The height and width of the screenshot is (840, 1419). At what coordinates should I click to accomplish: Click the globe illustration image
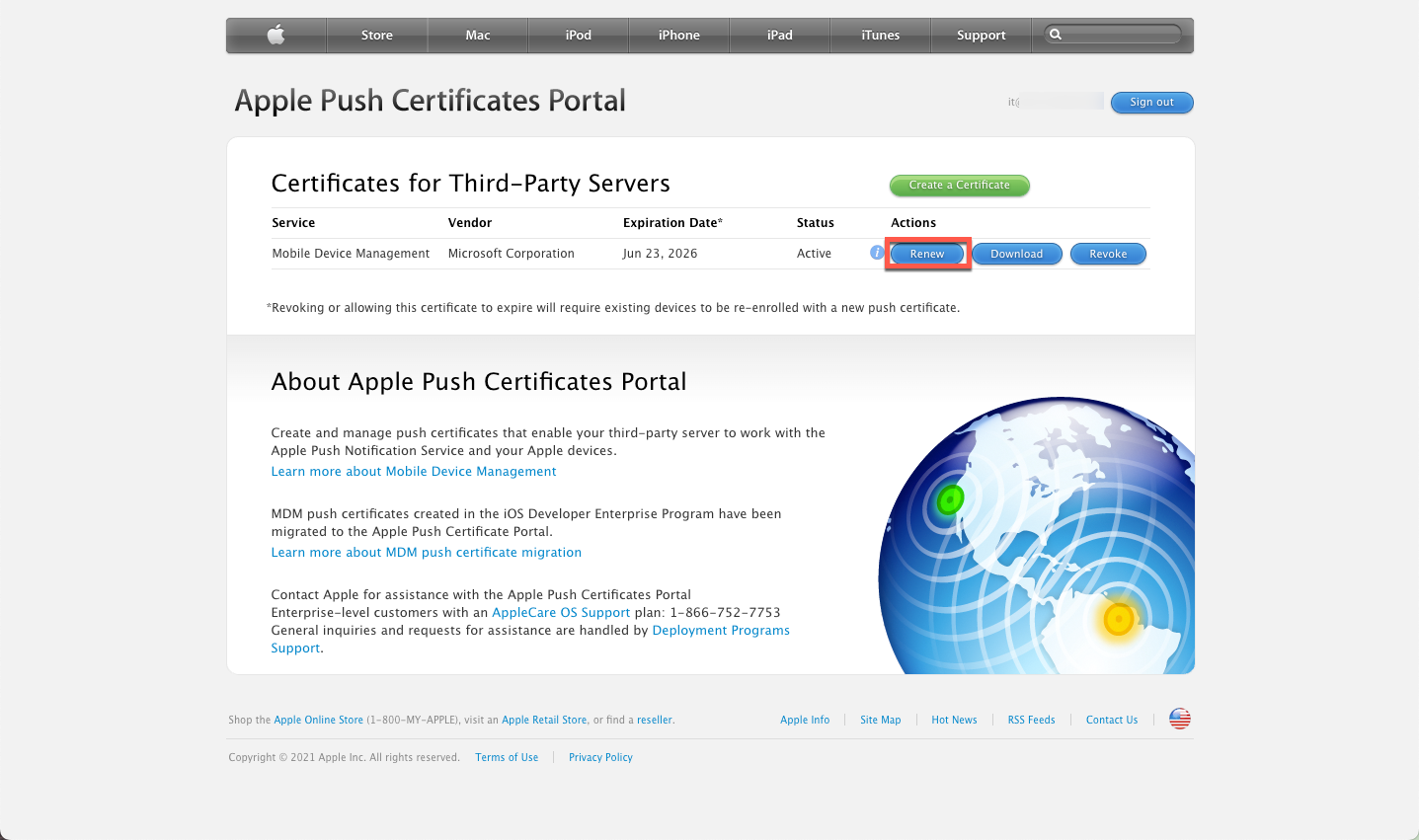point(1037,538)
